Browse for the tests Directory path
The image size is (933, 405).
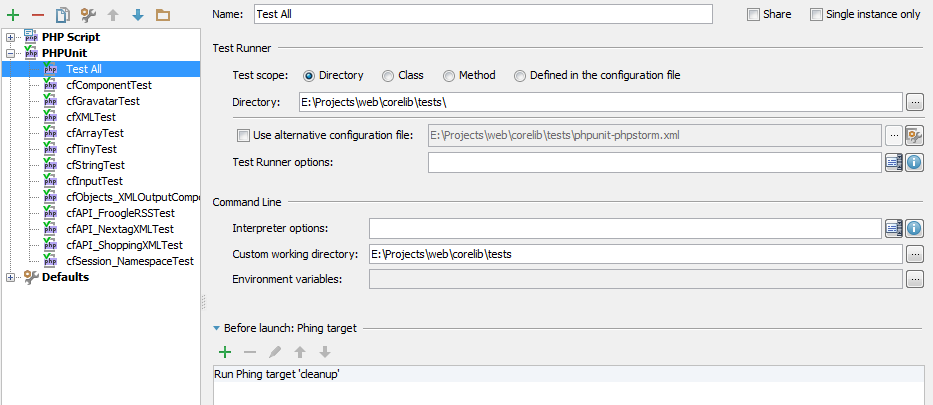coord(915,102)
